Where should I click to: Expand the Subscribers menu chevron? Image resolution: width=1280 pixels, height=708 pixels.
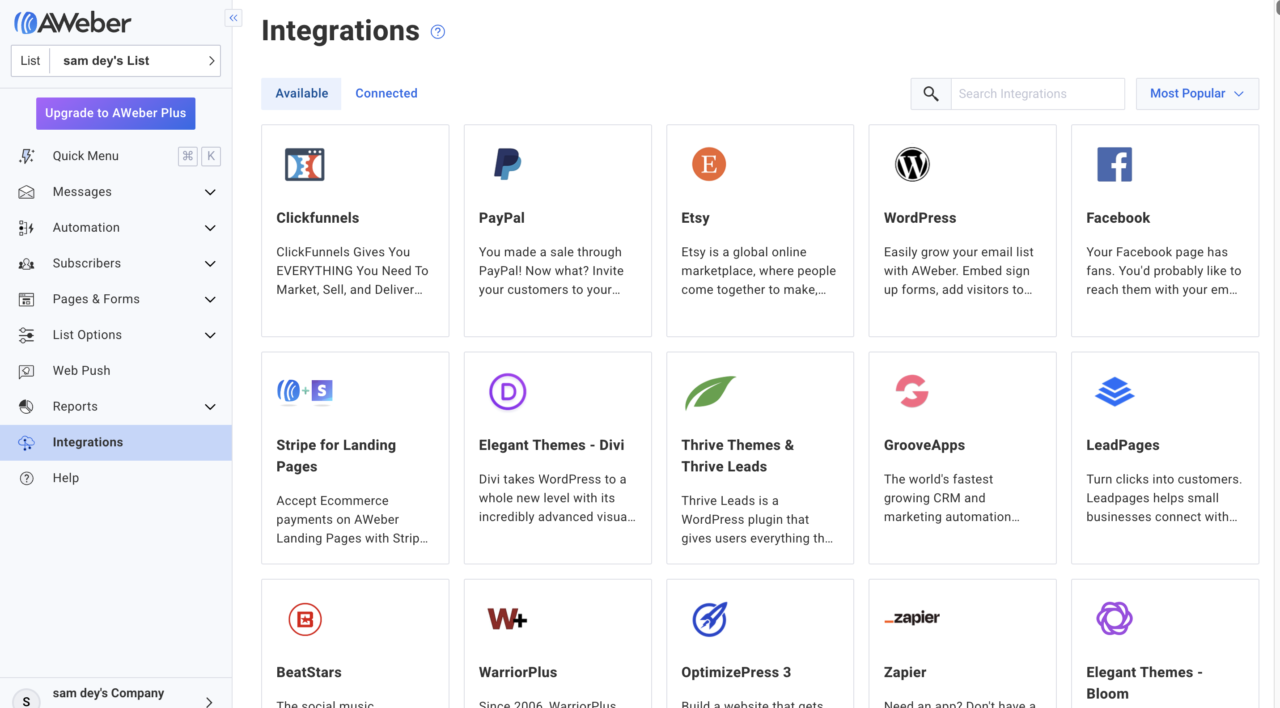[x=210, y=264]
